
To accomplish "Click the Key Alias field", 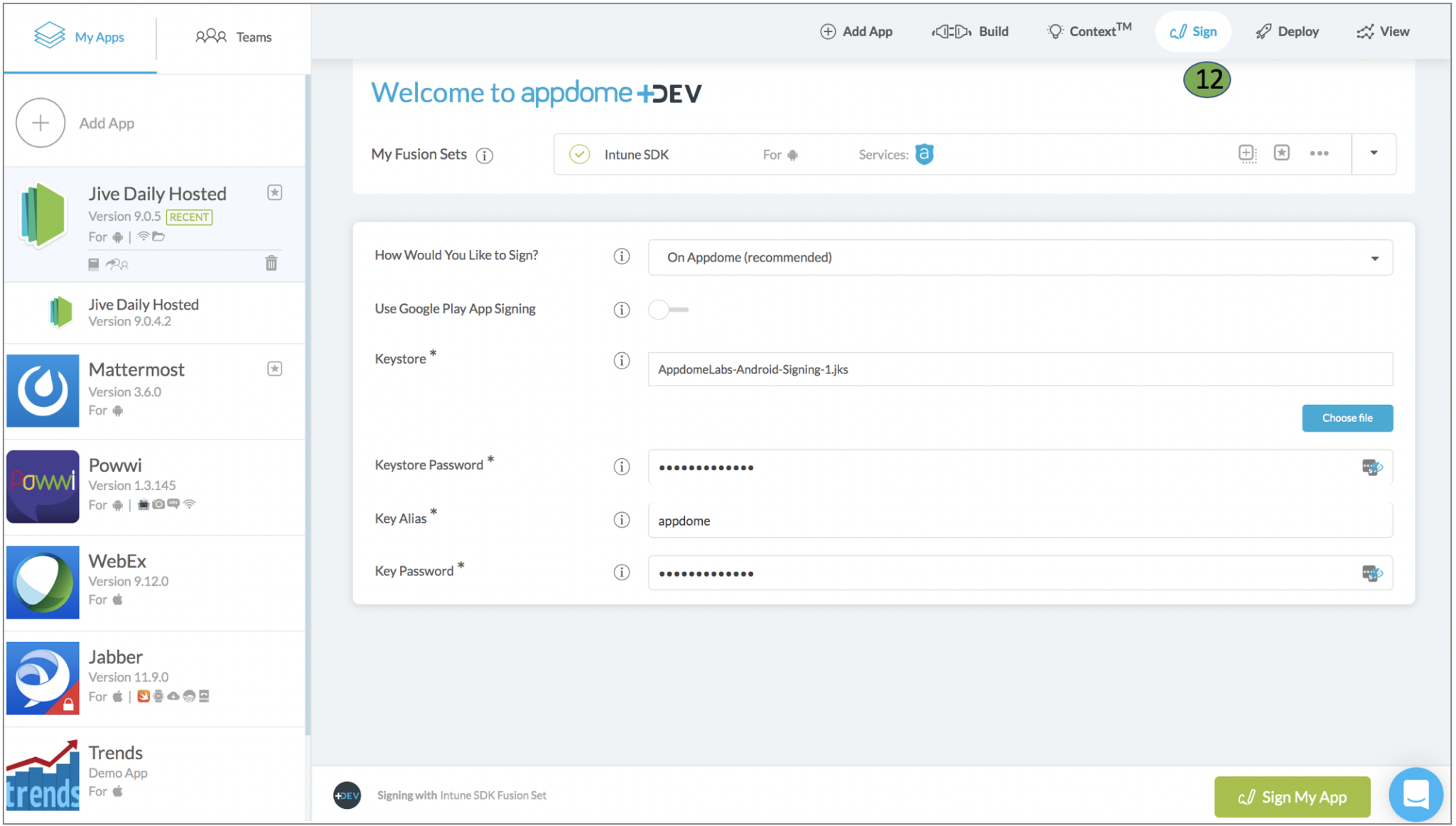I will pos(1020,521).
